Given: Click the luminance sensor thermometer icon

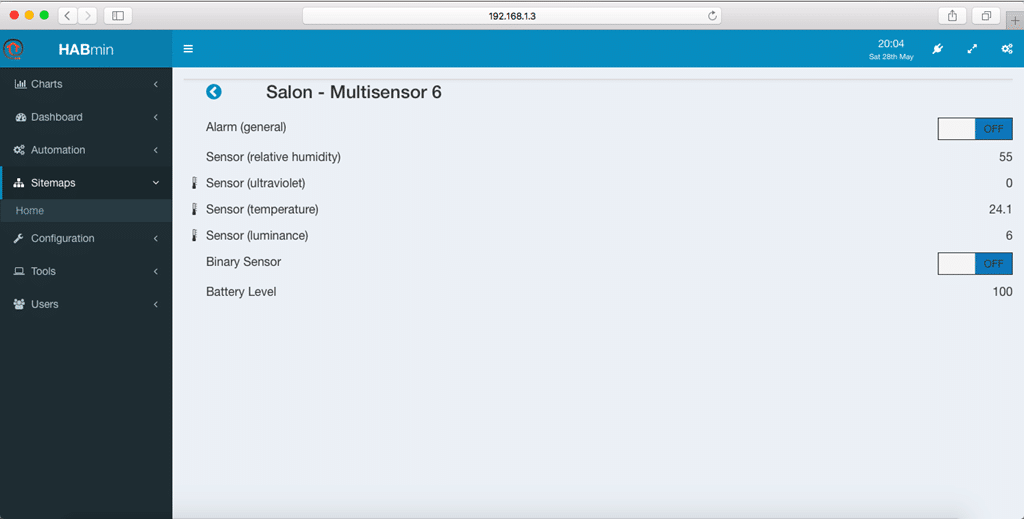Looking at the screenshot, I should point(194,235).
